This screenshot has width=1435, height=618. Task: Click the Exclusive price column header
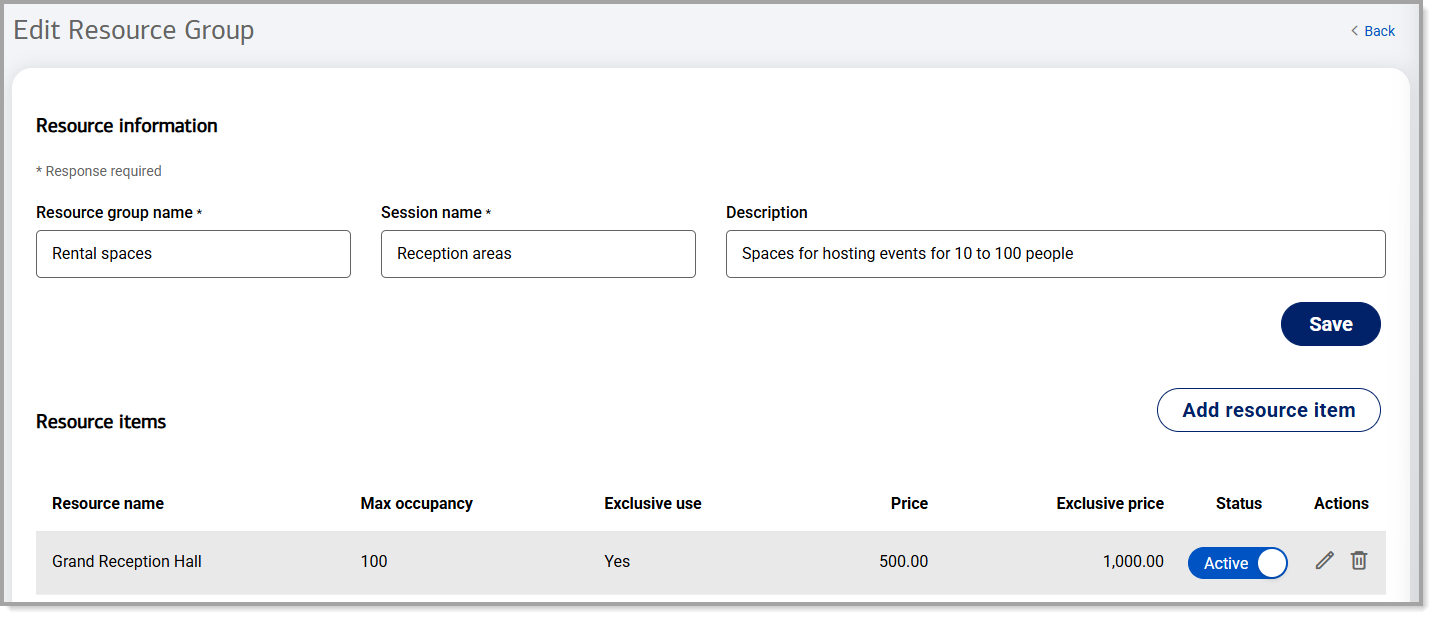click(x=1110, y=504)
